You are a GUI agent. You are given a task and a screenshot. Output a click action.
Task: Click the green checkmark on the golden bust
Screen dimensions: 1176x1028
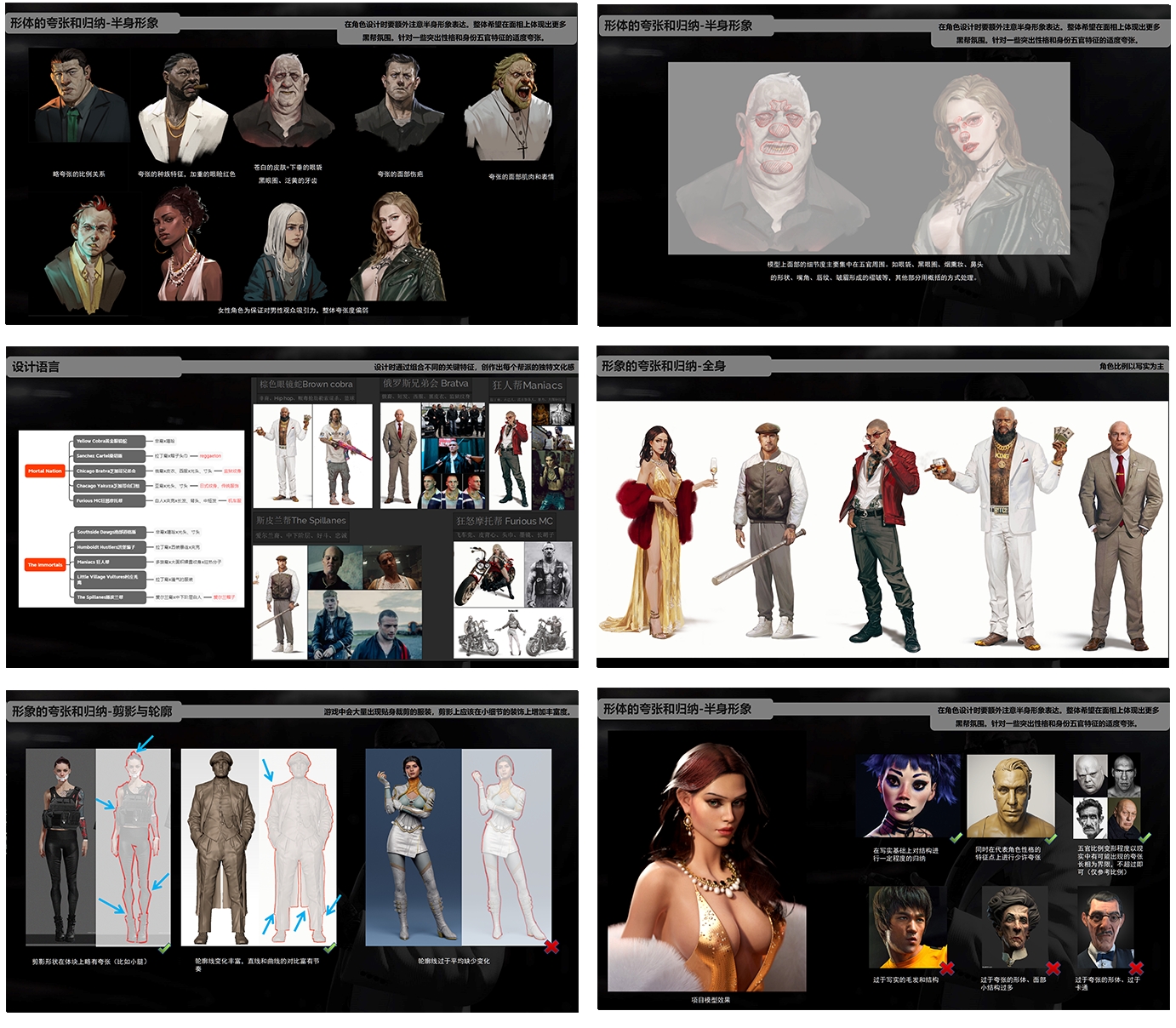click(x=1051, y=838)
